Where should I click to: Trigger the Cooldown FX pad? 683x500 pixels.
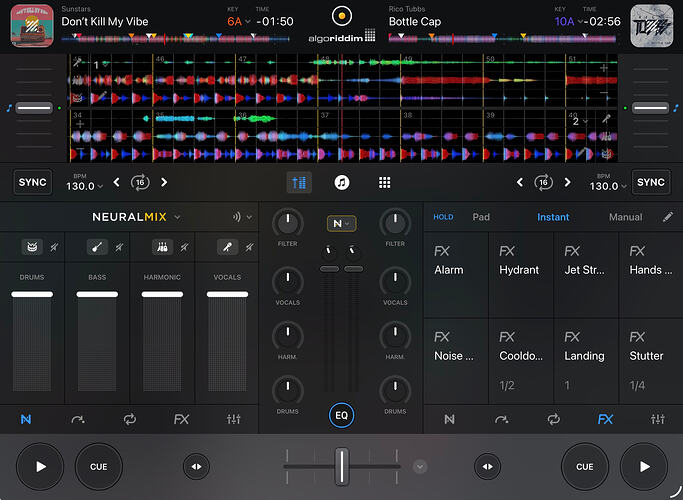(x=521, y=361)
